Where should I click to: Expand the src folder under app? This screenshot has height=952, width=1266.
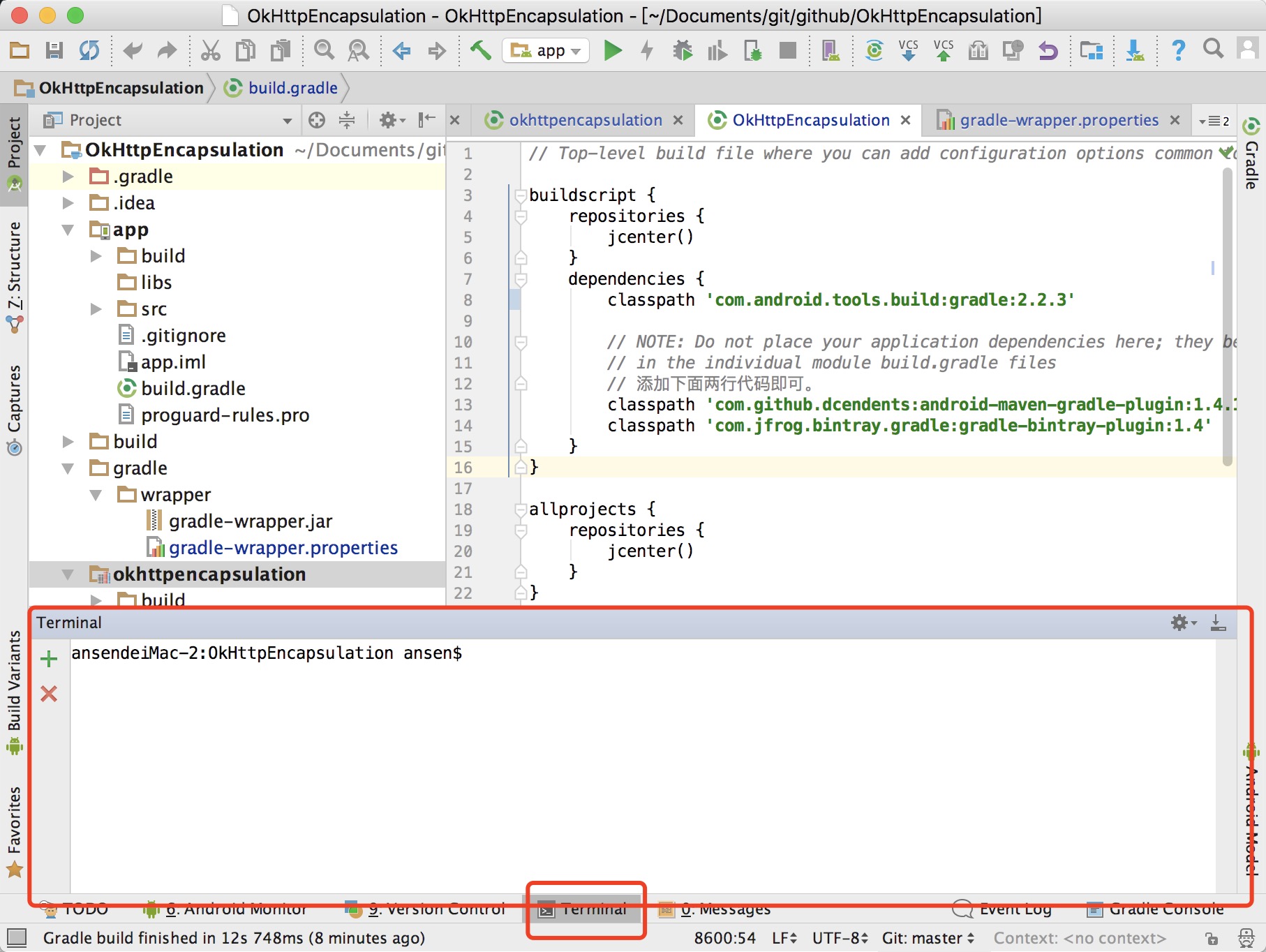tap(96, 309)
